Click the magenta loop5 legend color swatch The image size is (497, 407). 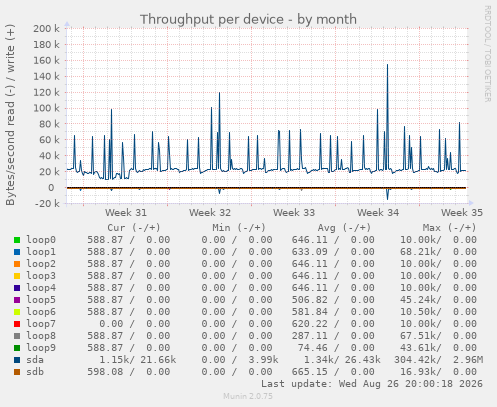click(x=17, y=300)
